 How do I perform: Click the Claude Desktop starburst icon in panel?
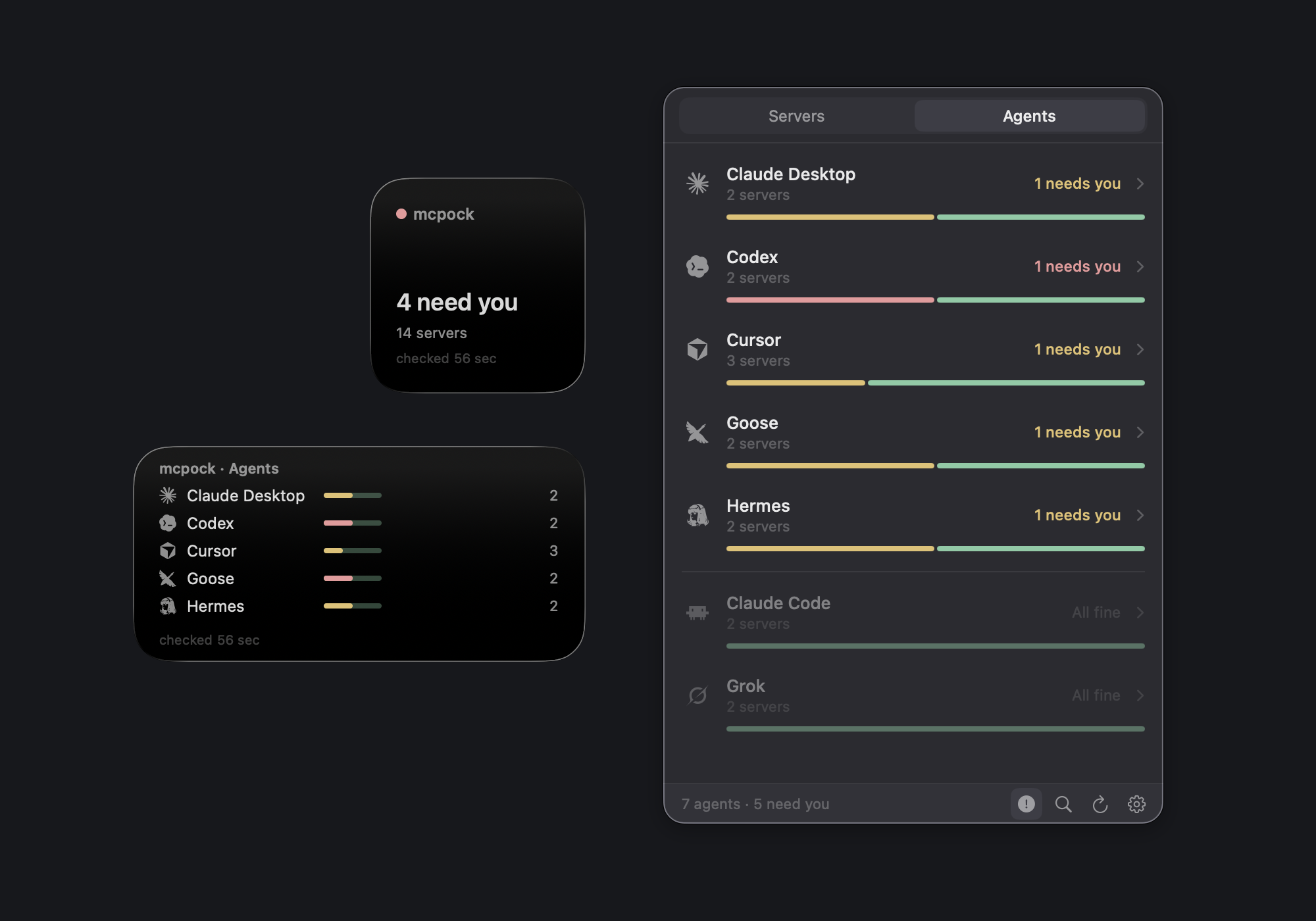pos(697,184)
